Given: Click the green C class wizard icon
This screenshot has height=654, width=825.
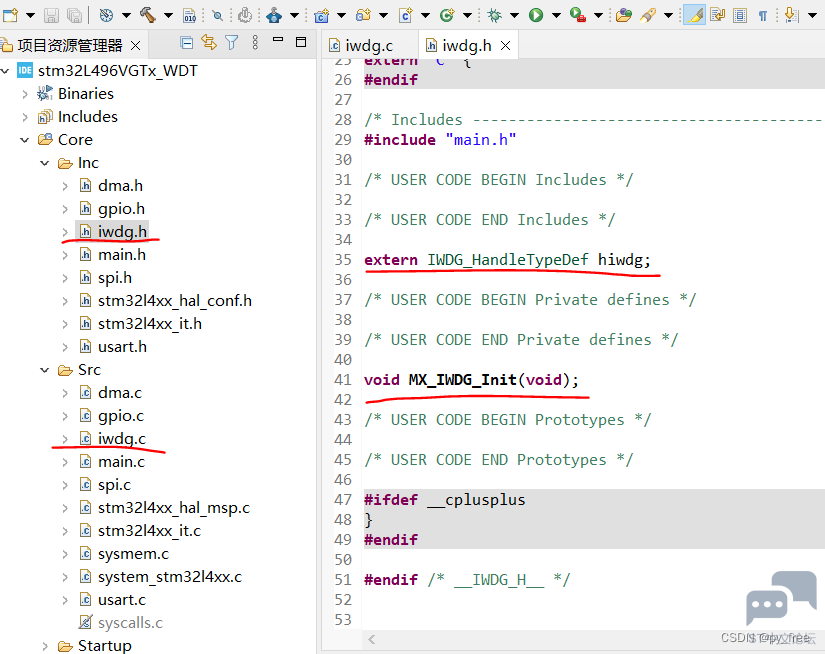Looking at the screenshot, I should (x=447, y=15).
